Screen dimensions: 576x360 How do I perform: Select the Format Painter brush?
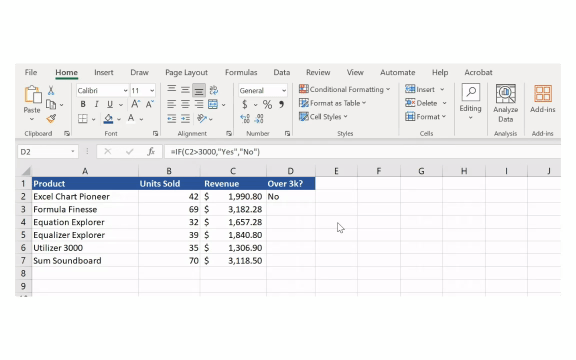(x=51, y=119)
